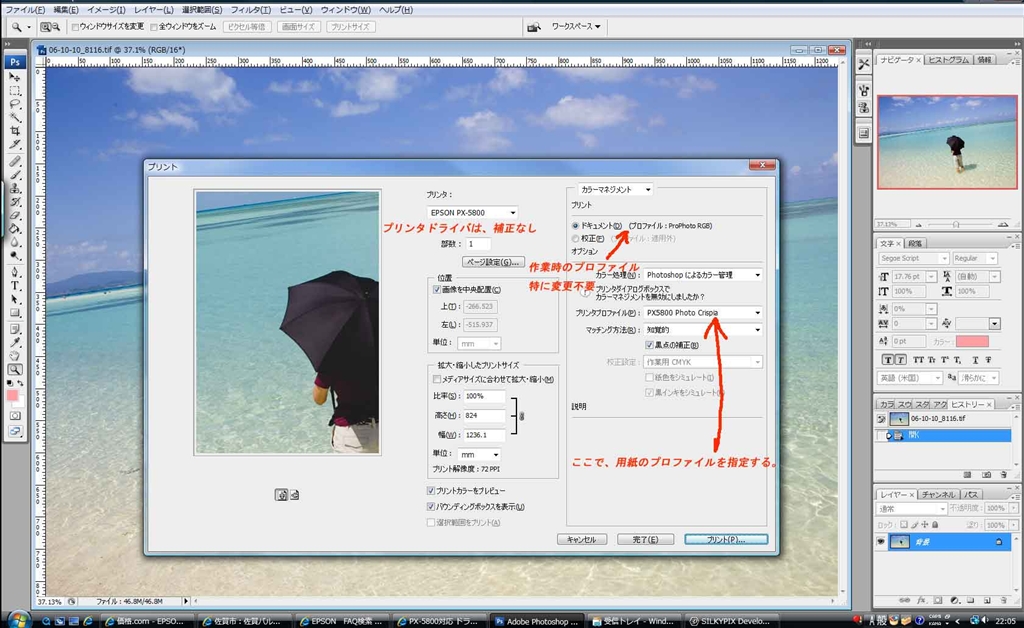Click the trash icon in Layers panel
Viewport: 1024px width, 628px height.
click(x=1004, y=599)
